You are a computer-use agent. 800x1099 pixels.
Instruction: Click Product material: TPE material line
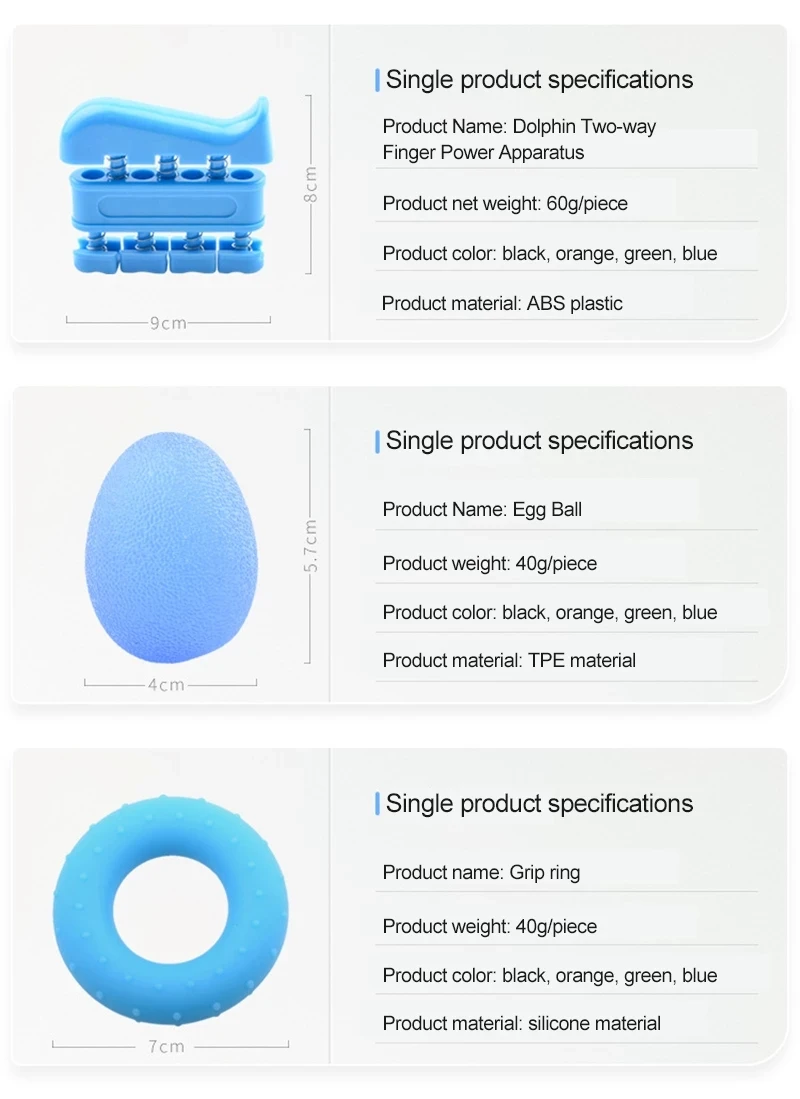509,660
